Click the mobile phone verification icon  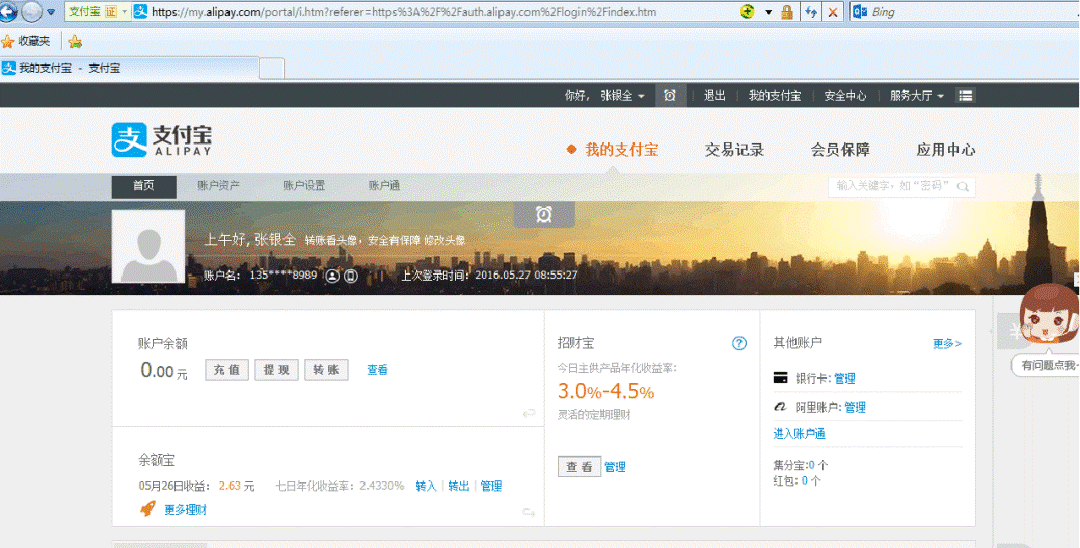351,275
